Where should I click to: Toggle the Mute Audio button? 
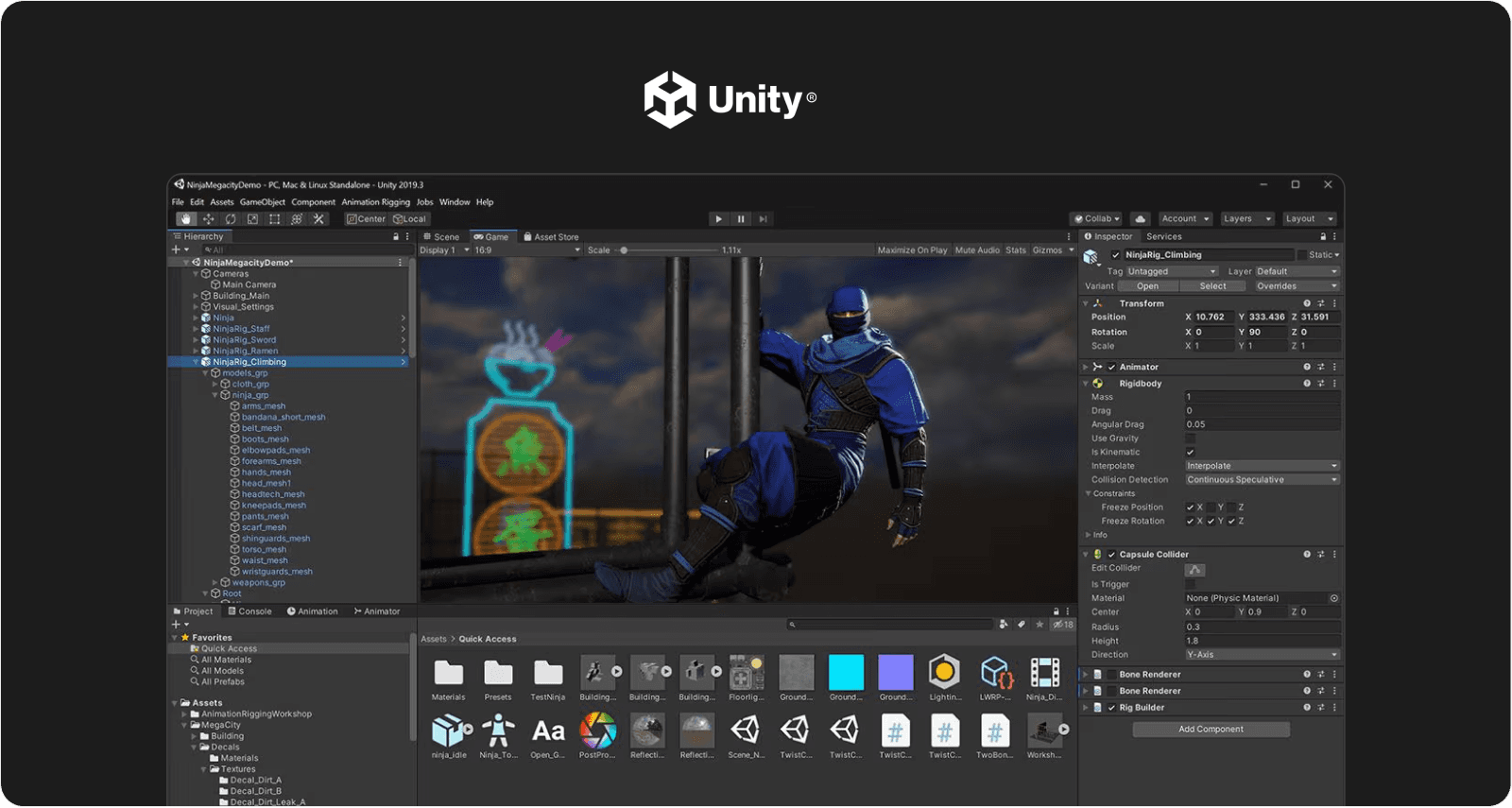pos(977,250)
